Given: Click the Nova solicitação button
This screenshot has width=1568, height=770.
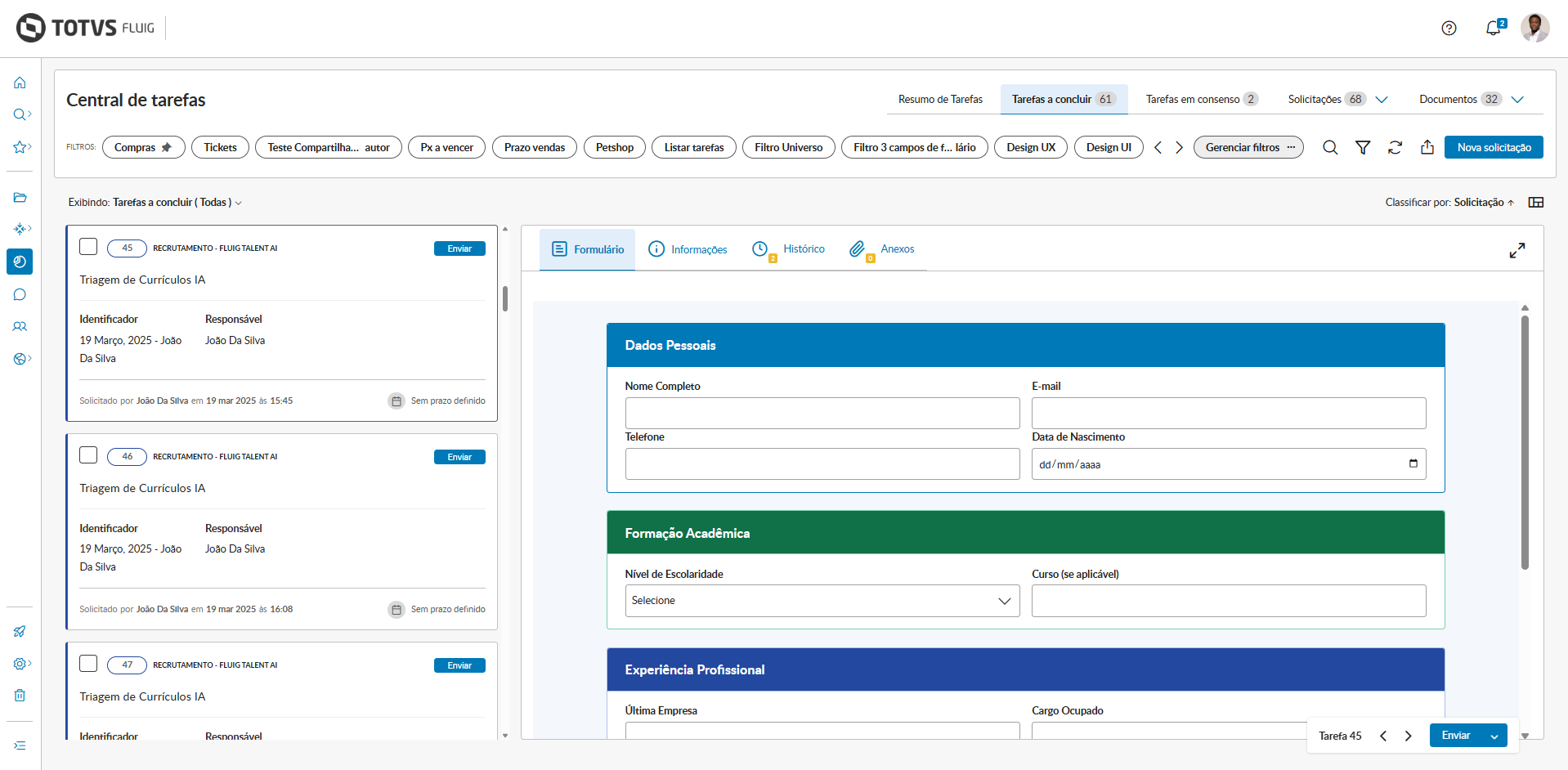Looking at the screenshot, I should pyautogui.click(x=1494, y=147).
